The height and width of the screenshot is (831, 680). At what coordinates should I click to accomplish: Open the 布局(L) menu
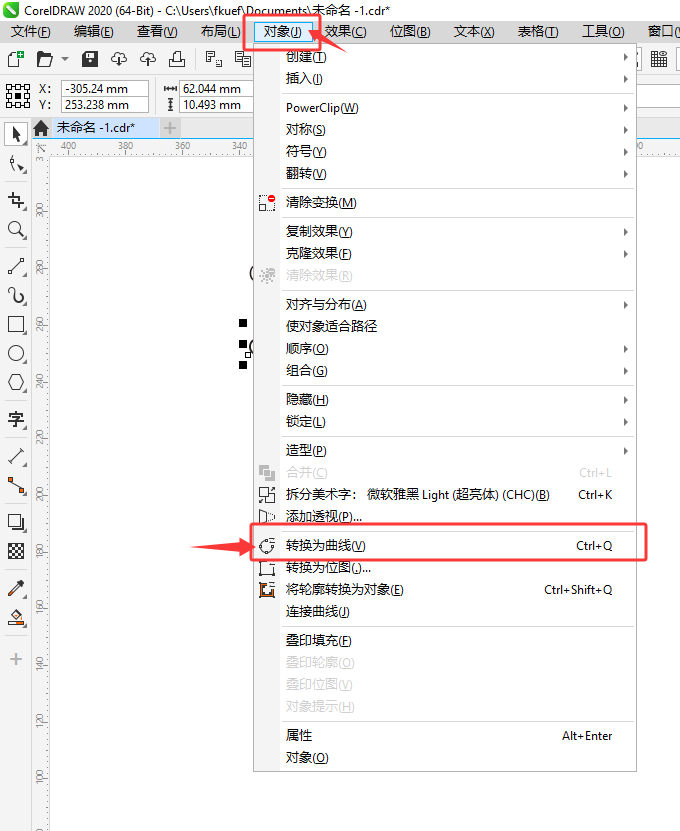point(220,32)
